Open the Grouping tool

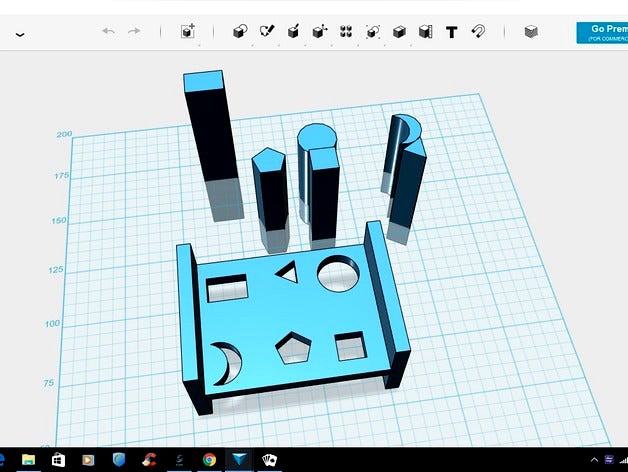pos(373,32)
